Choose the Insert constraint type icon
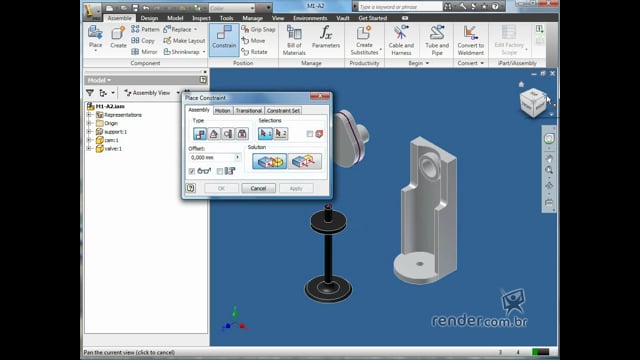Viewport: 640px width, 360px height. [242, 133]
